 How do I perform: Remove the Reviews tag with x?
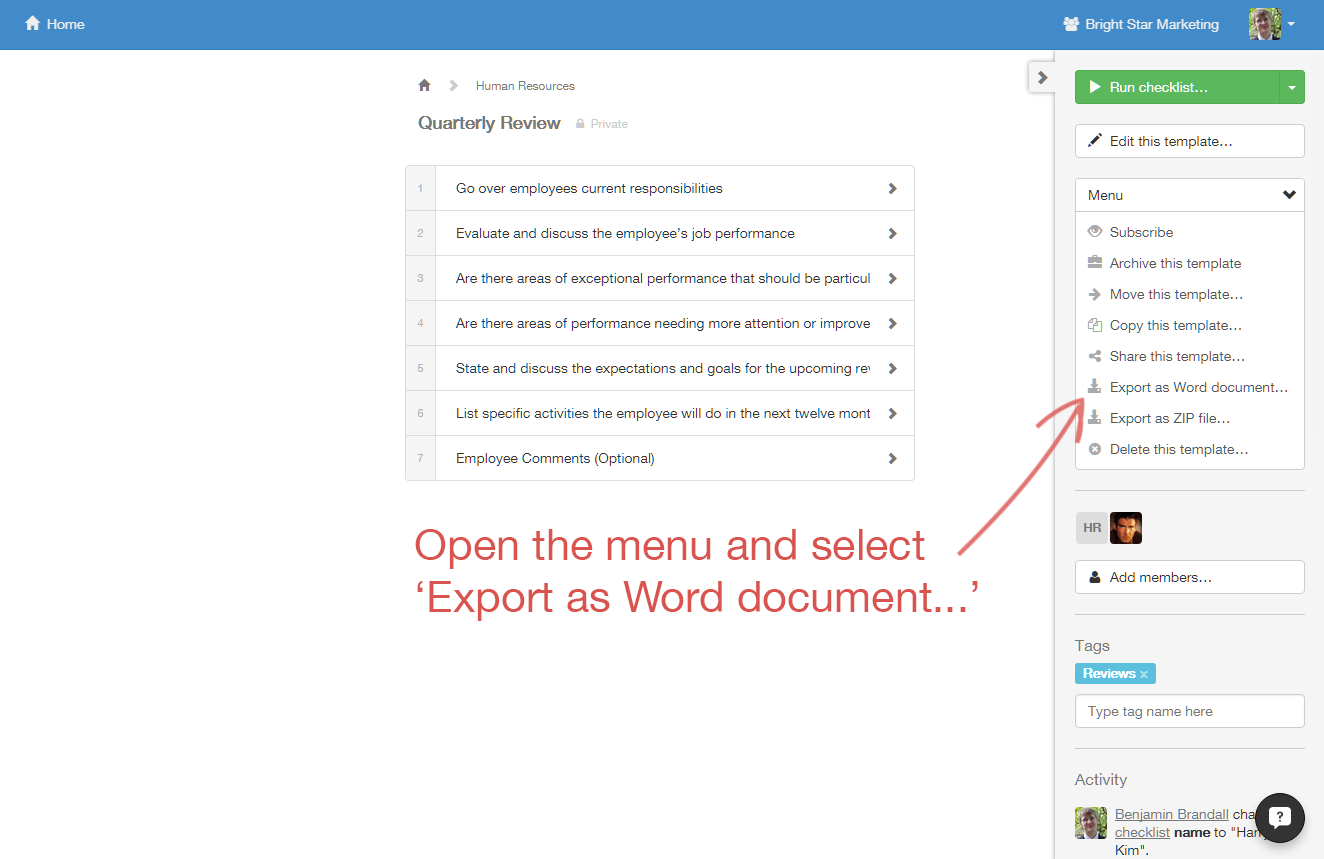pos(1144,674)
